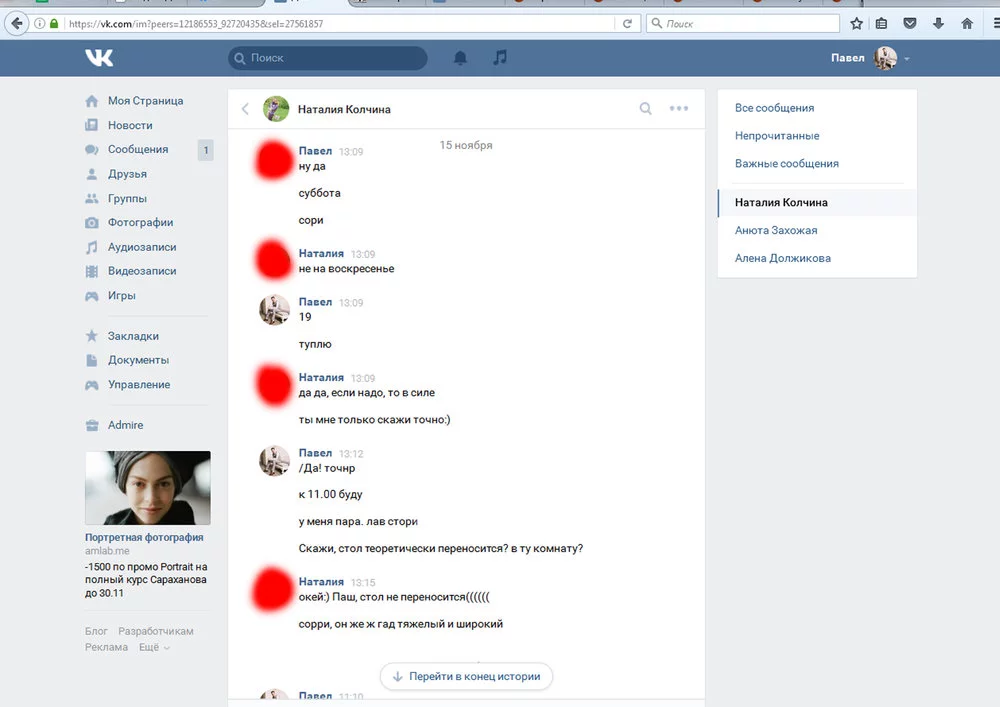
Task: Click Портретная фотография ad title link
Action: point(144,537)
